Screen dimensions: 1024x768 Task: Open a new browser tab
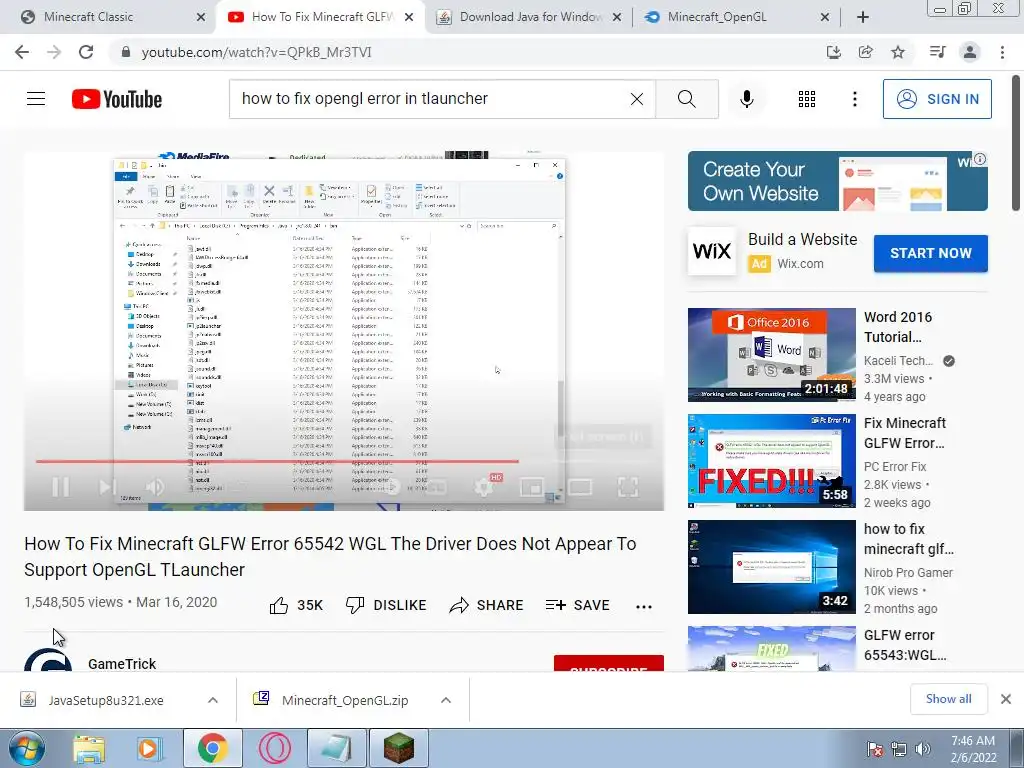[x=863, y=17]
